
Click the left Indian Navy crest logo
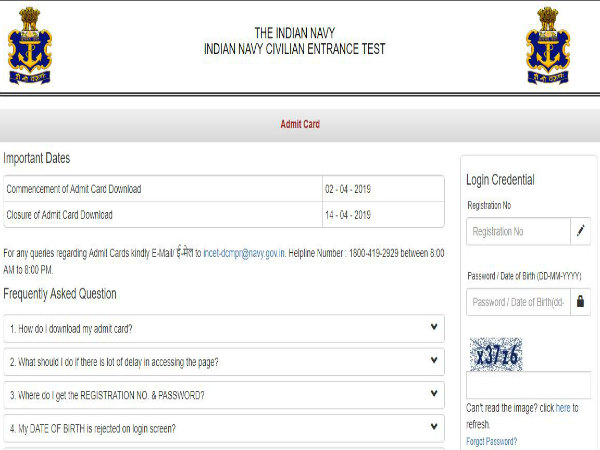30,46
